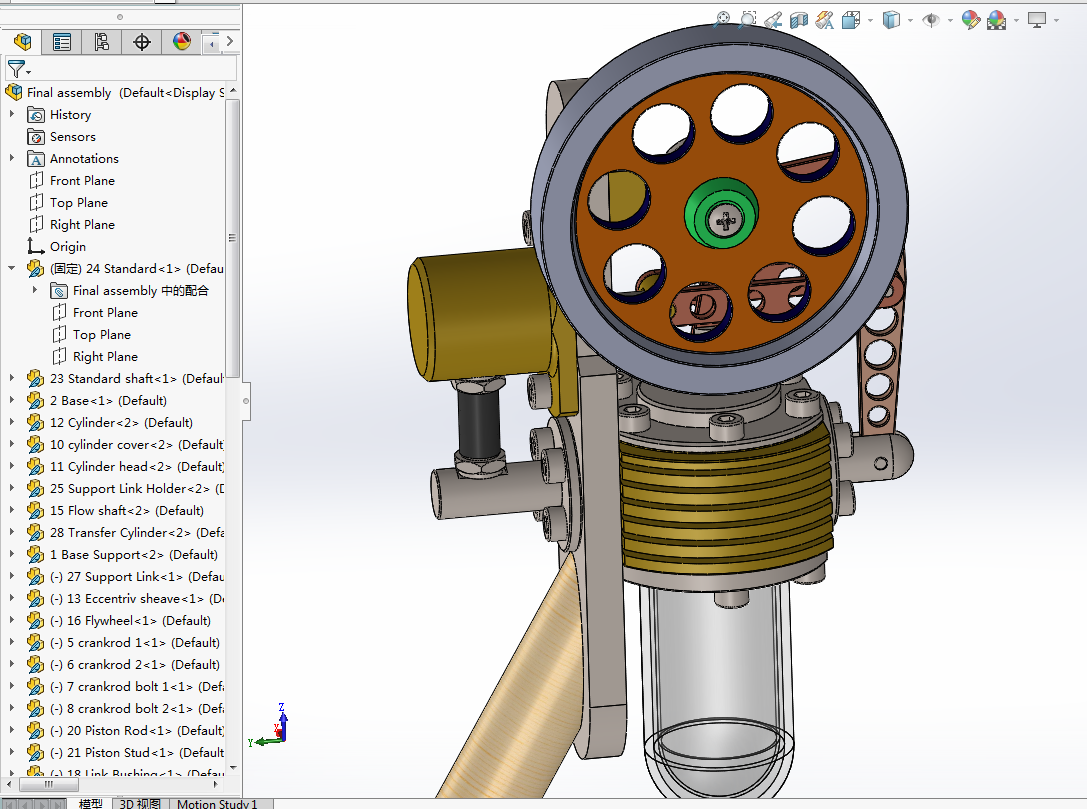Click the Apply Scene icon
The height and width of the screenshot is (809, 1087).
click(x=996, y=20)
